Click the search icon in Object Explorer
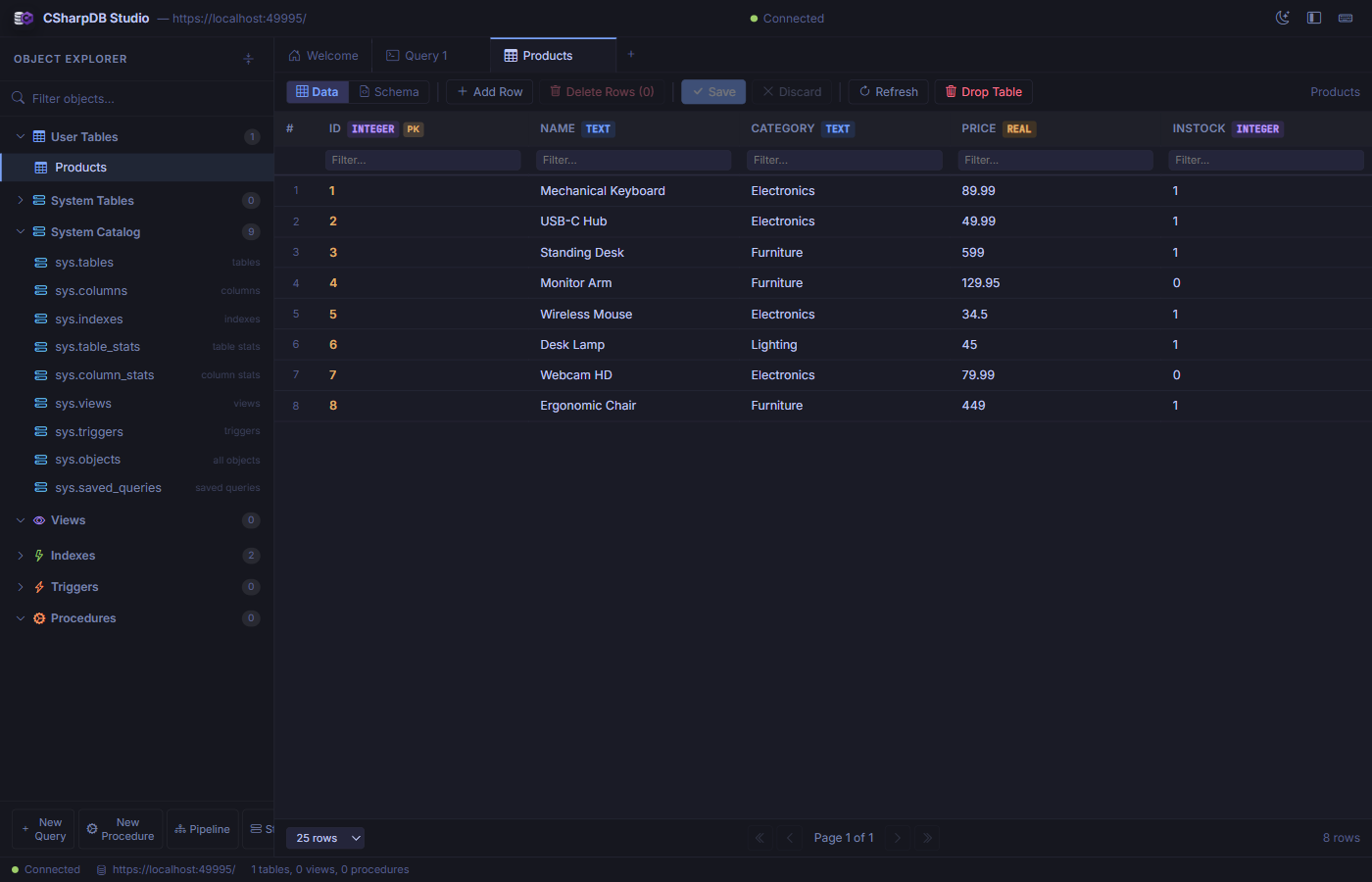This screenshot has width=1372, height=882. (x=20, y=98)
